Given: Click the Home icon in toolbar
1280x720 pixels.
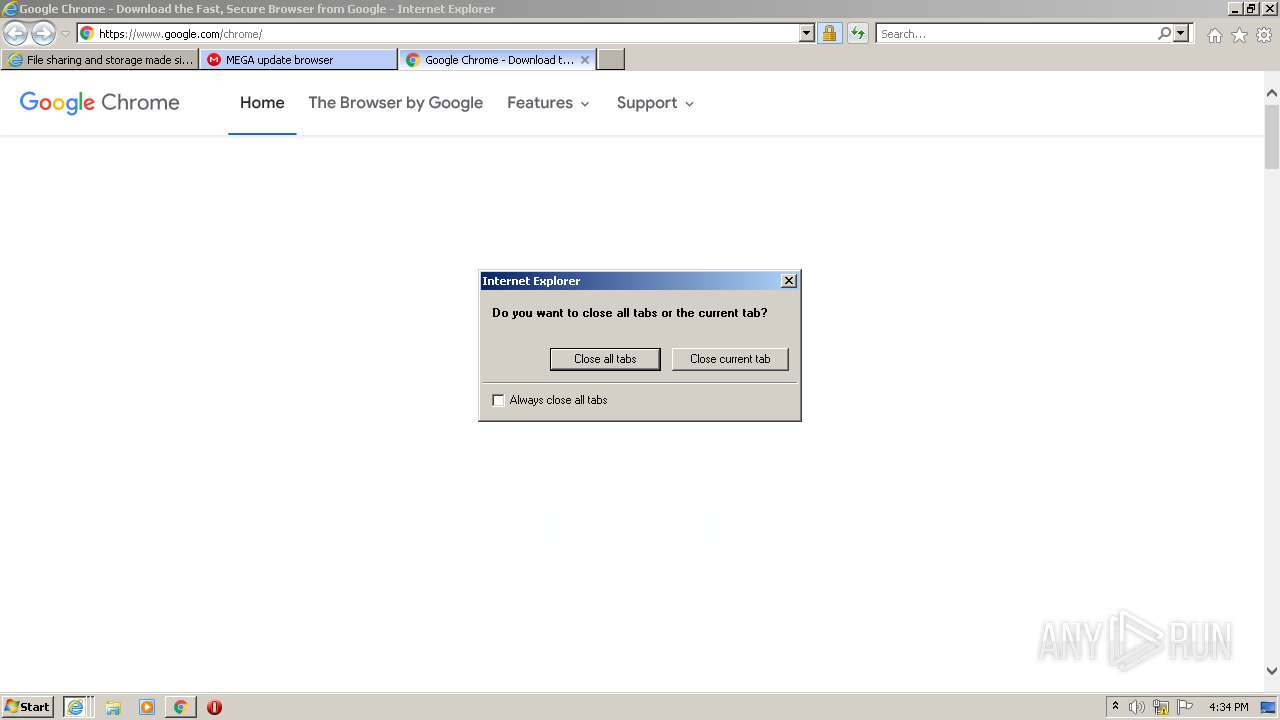Looking at the screenshot, I should pyautogui.click(x=1214, y=35).
